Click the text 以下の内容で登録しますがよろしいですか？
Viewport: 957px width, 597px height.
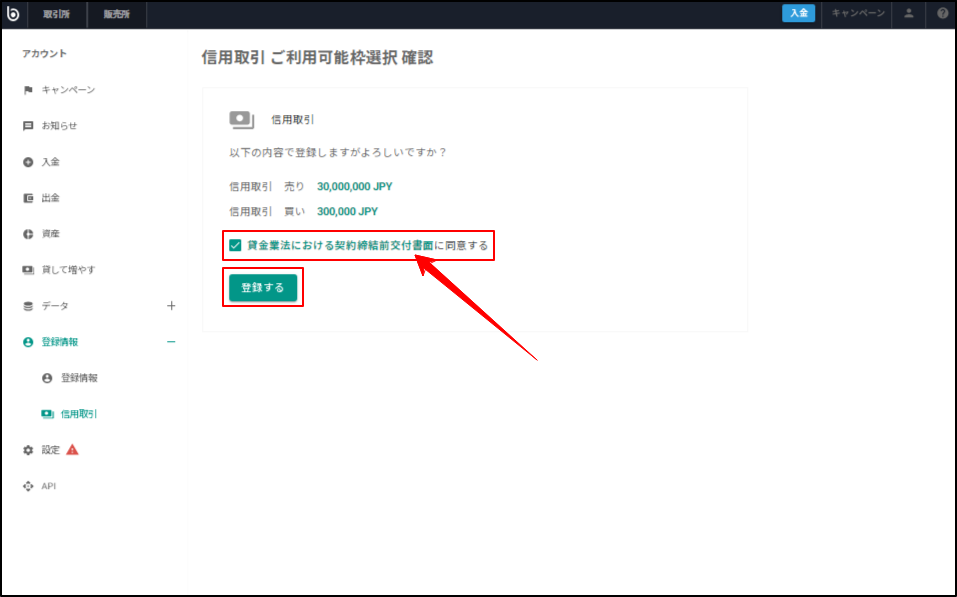pos(338,152)
